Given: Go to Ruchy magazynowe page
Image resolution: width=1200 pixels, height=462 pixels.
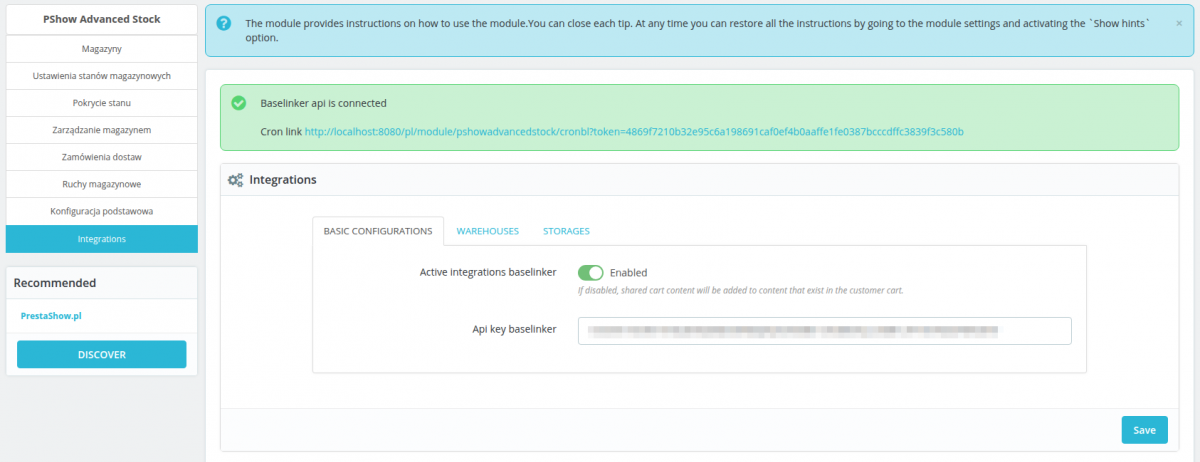Looking at the screenshot, I should (102, 184).
